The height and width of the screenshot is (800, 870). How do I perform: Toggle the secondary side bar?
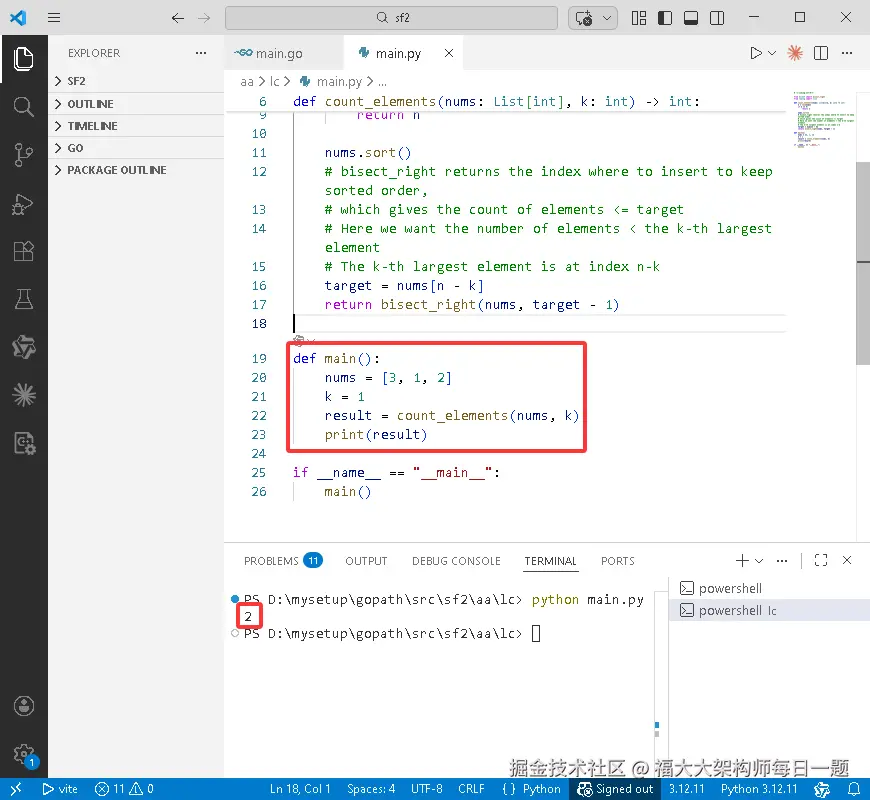pos(717,18)
